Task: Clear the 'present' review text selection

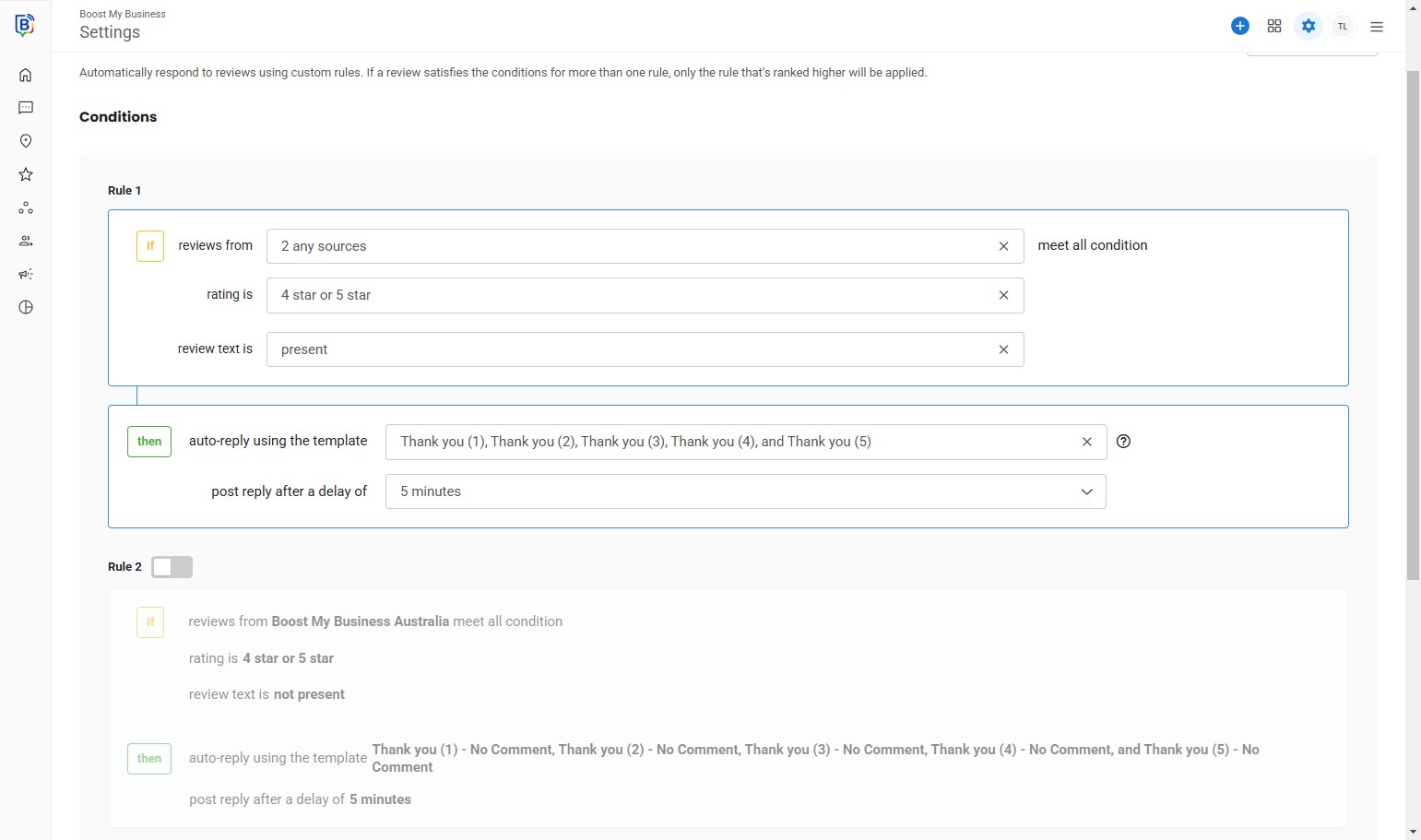Action: tap(1003, 349)
